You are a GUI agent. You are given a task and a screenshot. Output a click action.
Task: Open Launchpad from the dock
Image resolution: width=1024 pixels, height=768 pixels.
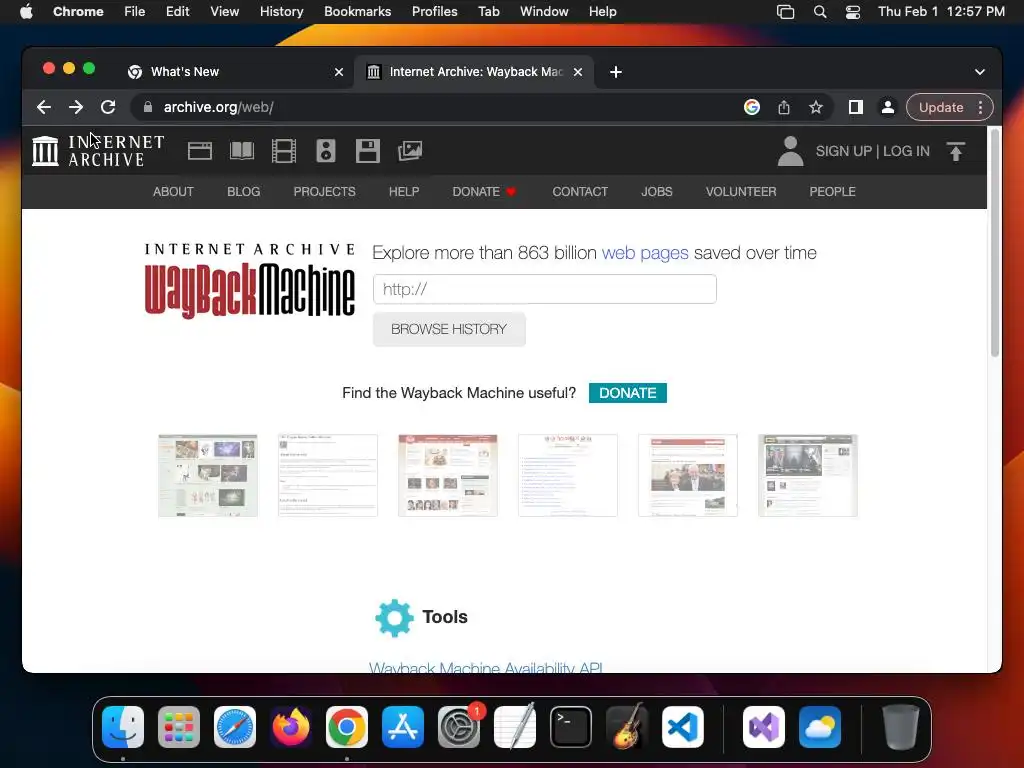(x=179, y=727)
